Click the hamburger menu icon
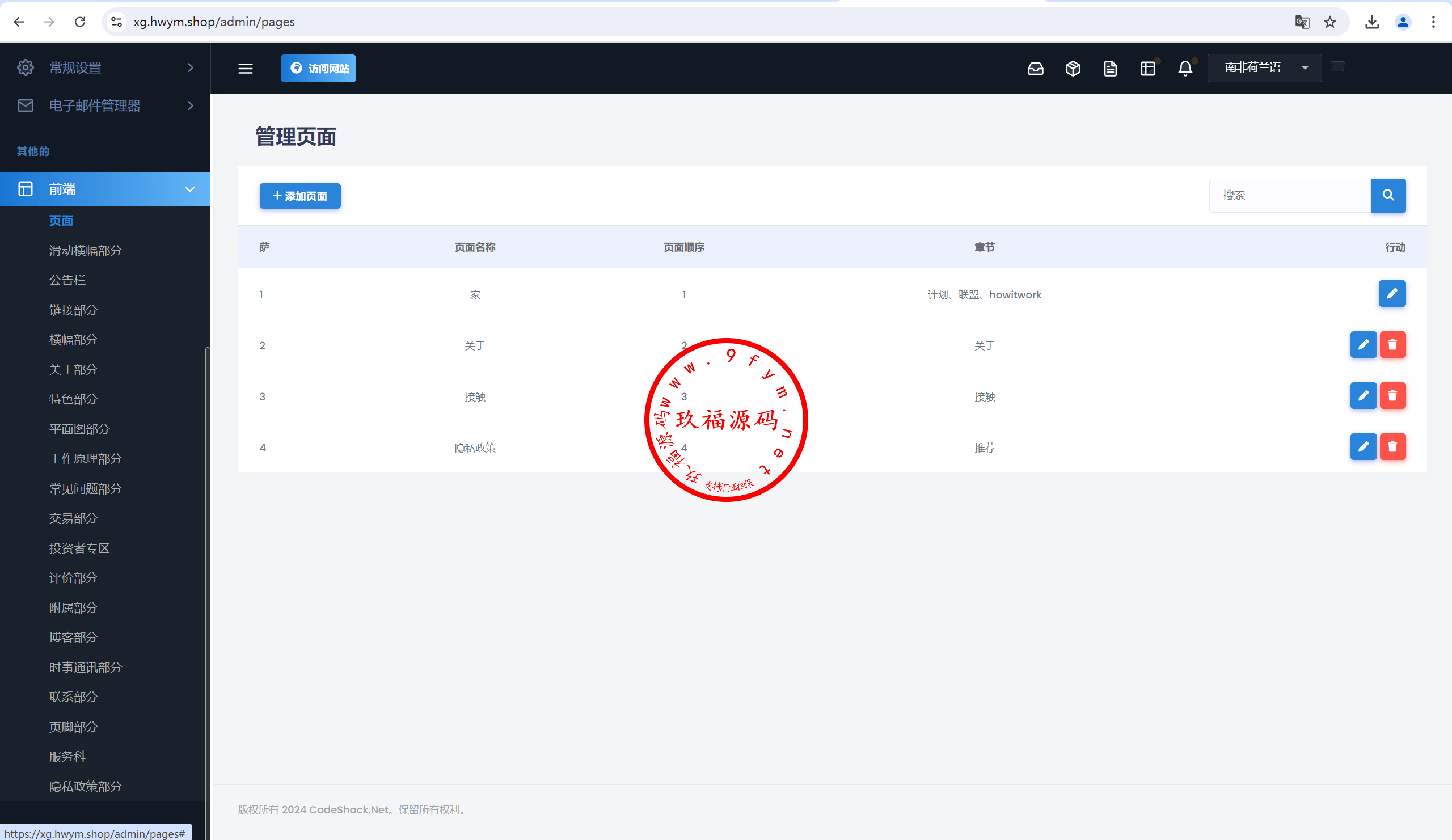Viewport: 1452px width, 840px height. point(246,69)
